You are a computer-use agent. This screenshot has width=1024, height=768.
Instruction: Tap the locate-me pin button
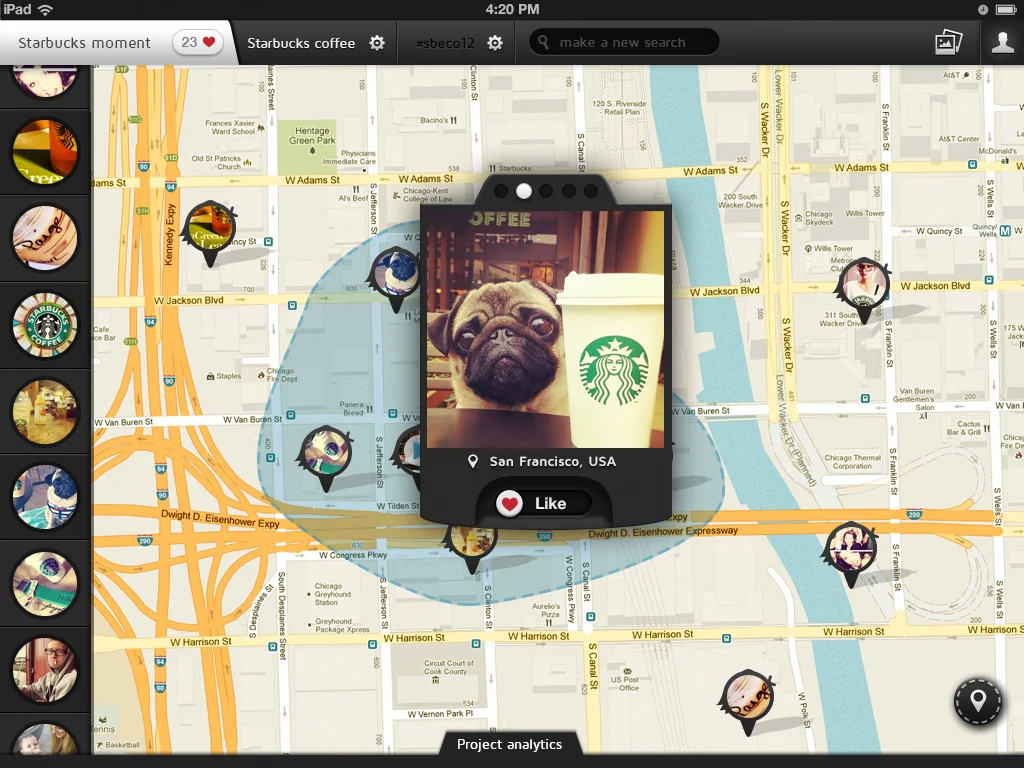[x=978, y=702]
